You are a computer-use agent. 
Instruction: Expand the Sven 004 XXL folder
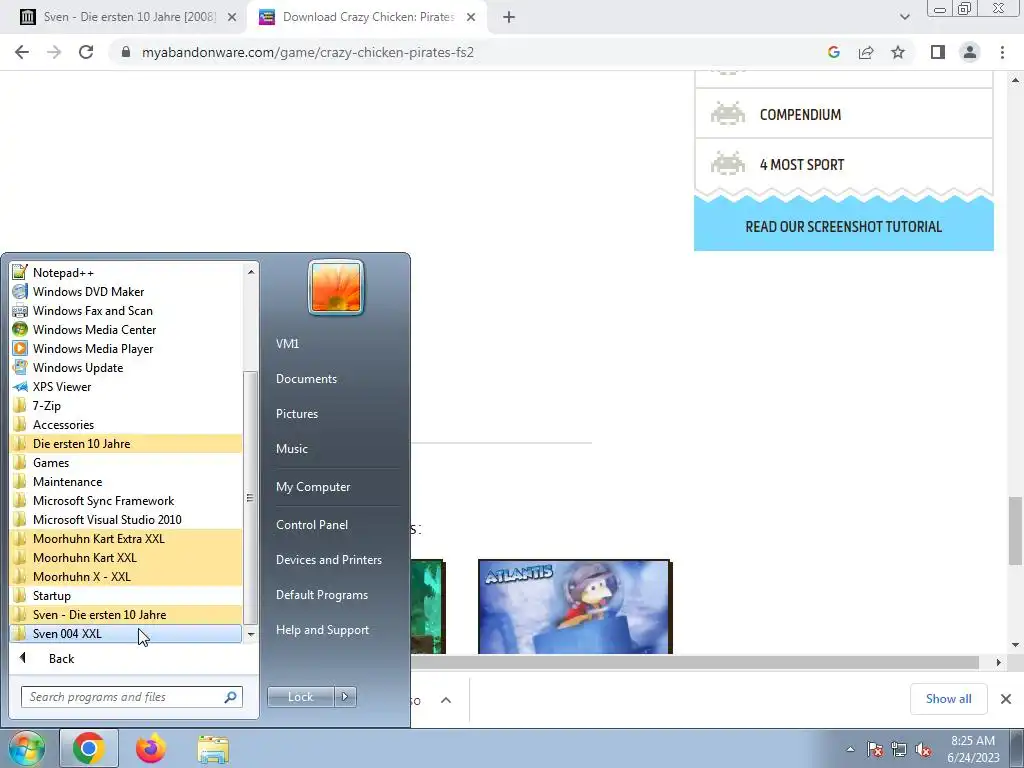click(x=126, y=633)
